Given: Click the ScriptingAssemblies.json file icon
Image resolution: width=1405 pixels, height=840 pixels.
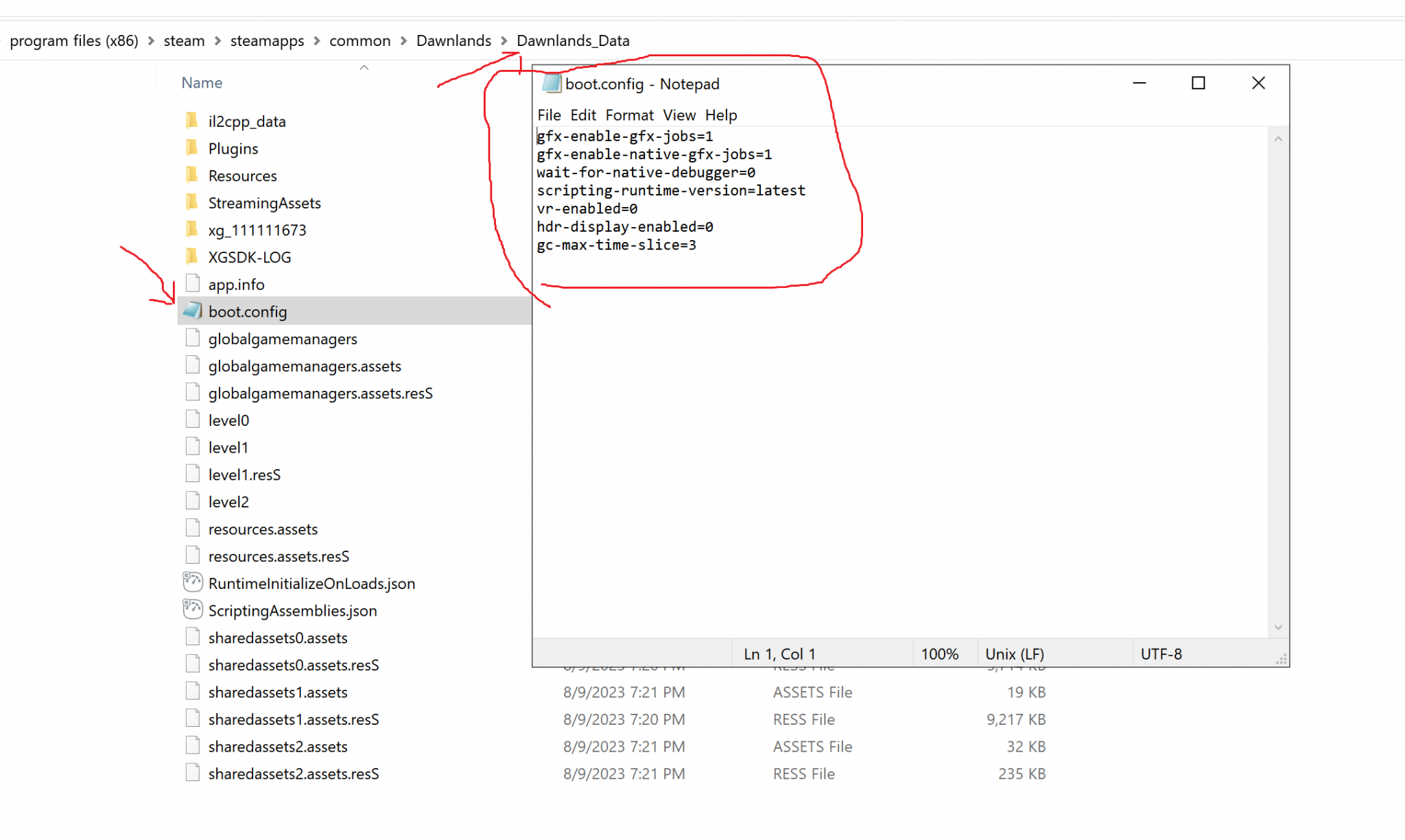Looking at the screenshot, I should 193,610.
